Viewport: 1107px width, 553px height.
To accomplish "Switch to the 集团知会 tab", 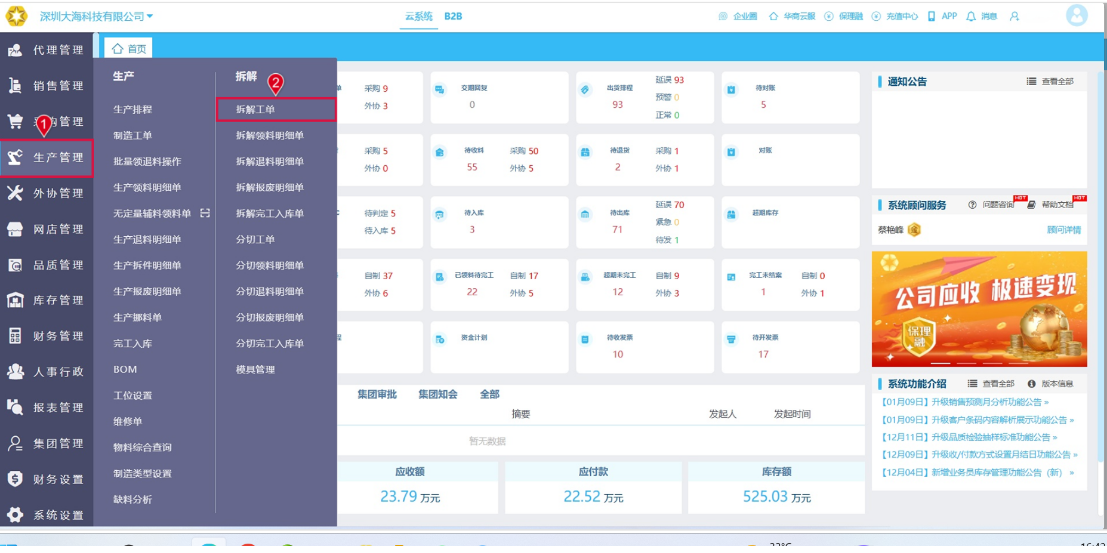I will tap(438, 395).
